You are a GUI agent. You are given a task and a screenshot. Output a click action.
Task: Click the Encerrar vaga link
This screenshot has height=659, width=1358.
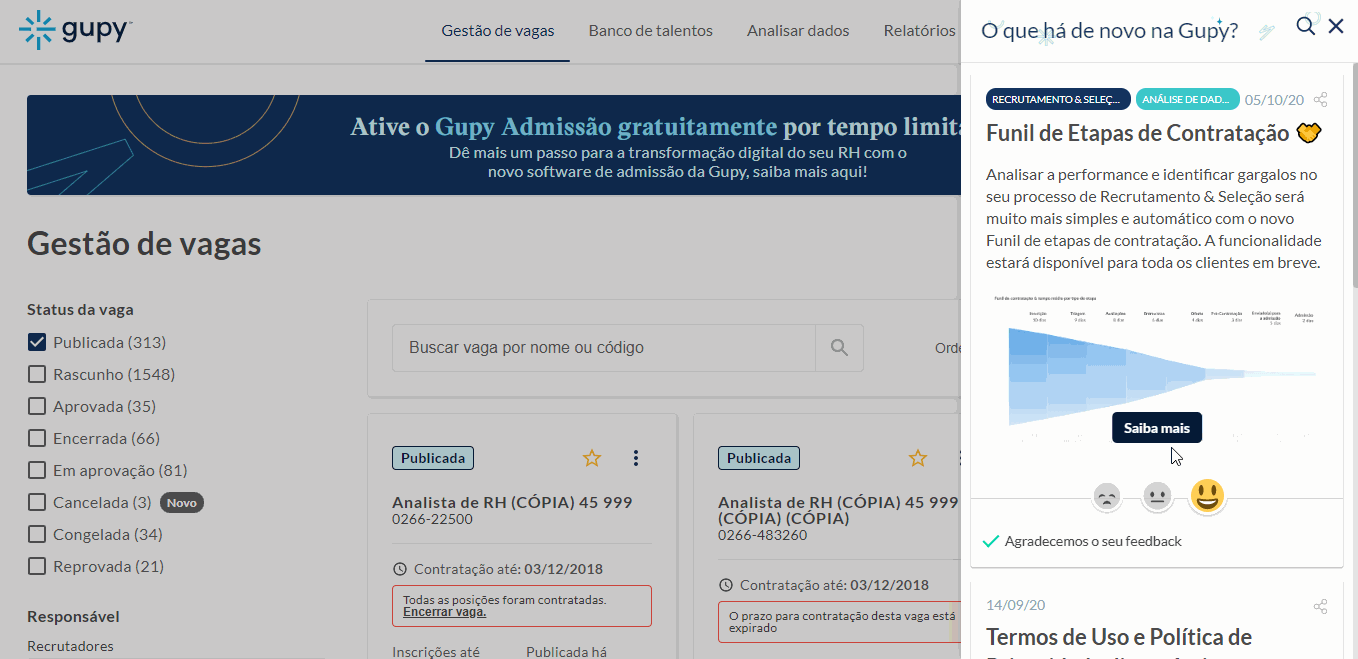pyautogui.click(x=444, y=612)
